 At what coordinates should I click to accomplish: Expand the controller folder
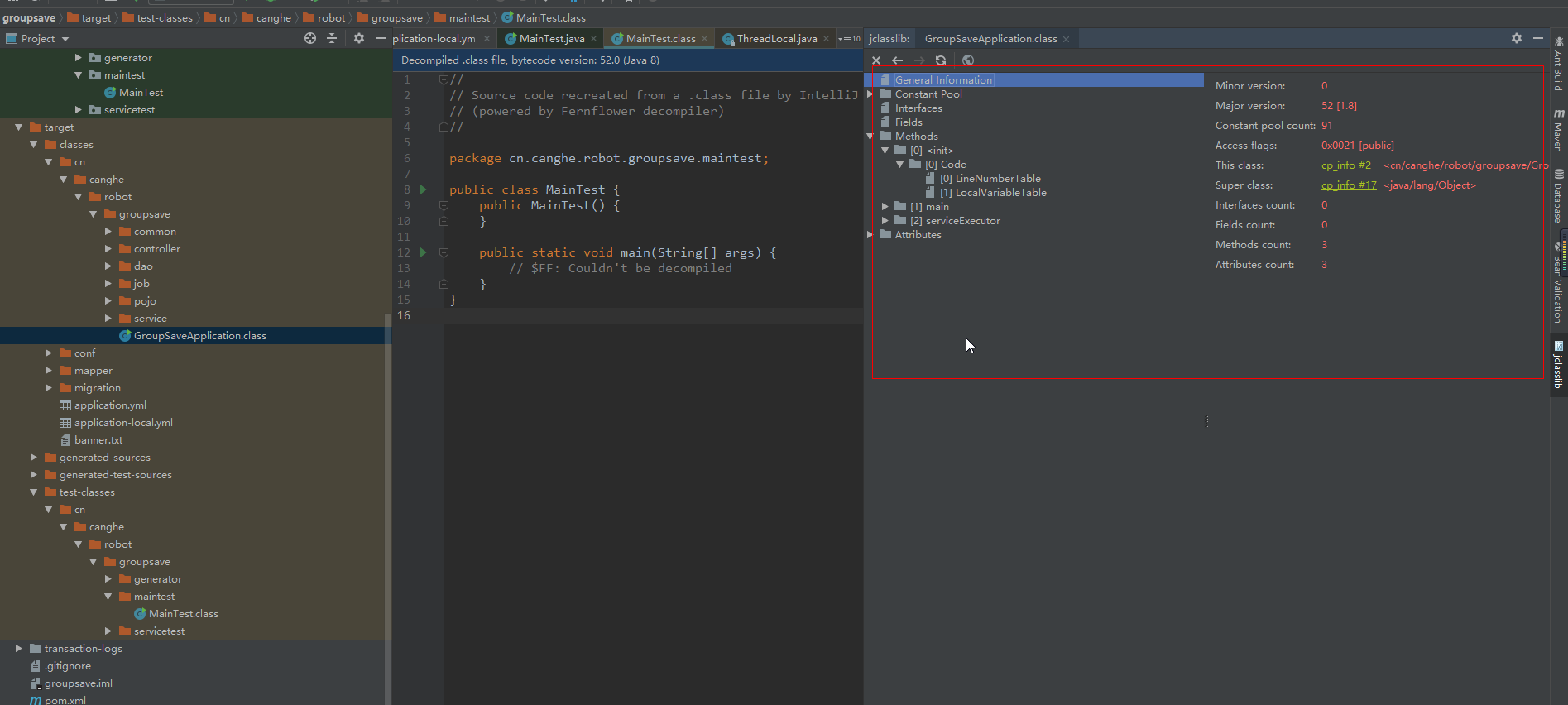(108, 249)
